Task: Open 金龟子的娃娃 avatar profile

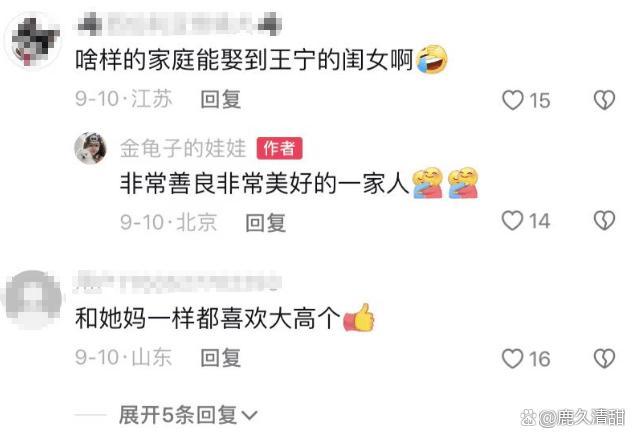Action: pos(90,148)
